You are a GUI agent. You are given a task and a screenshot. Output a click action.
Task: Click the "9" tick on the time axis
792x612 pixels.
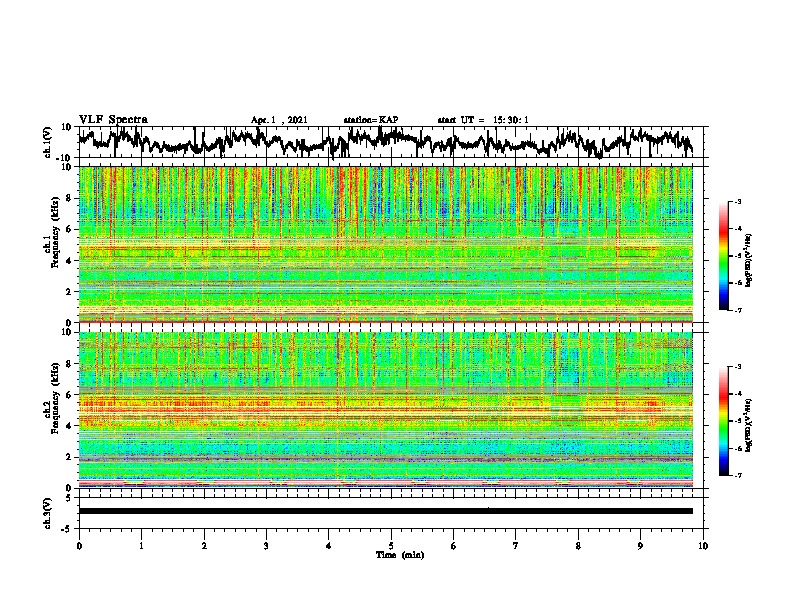coord(640,546)
